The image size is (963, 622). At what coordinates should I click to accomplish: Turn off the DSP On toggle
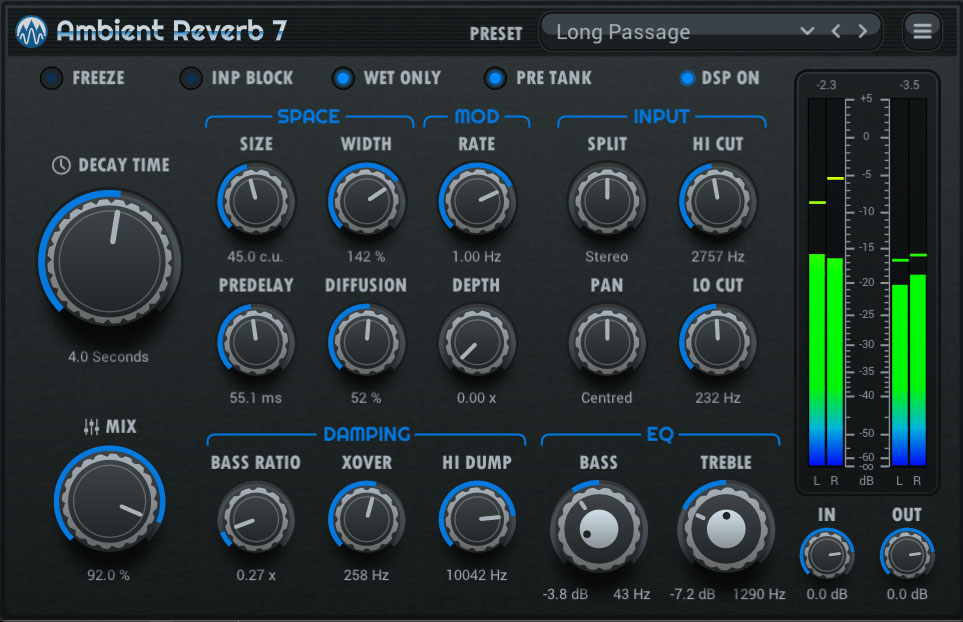click(687, 78)
